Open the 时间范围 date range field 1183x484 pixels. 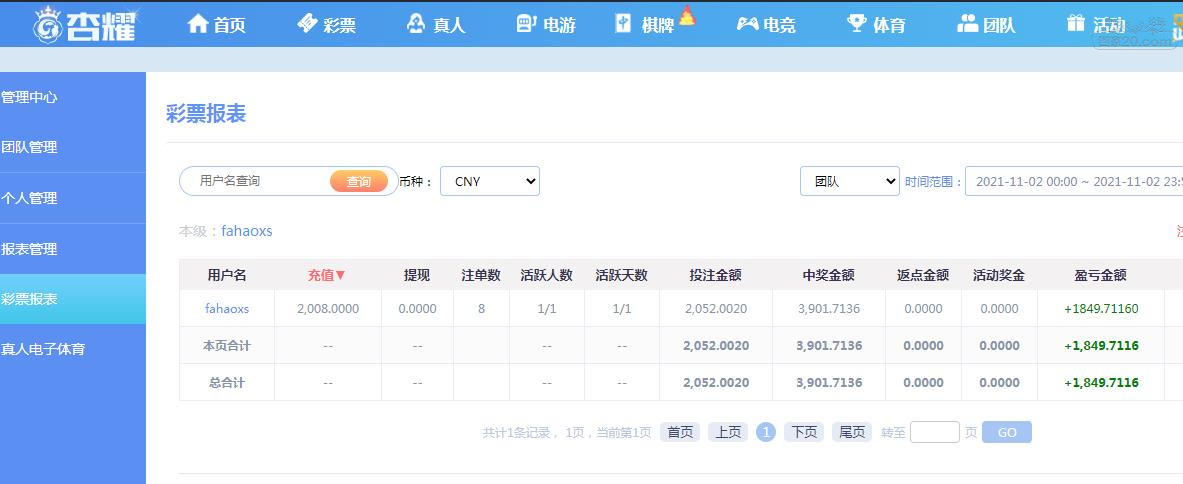[x=1074, y=181]
